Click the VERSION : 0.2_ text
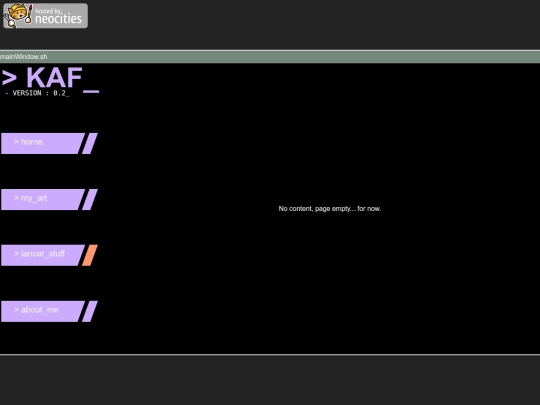This screenshot has width=540, height=405. (x=38, y=93)
